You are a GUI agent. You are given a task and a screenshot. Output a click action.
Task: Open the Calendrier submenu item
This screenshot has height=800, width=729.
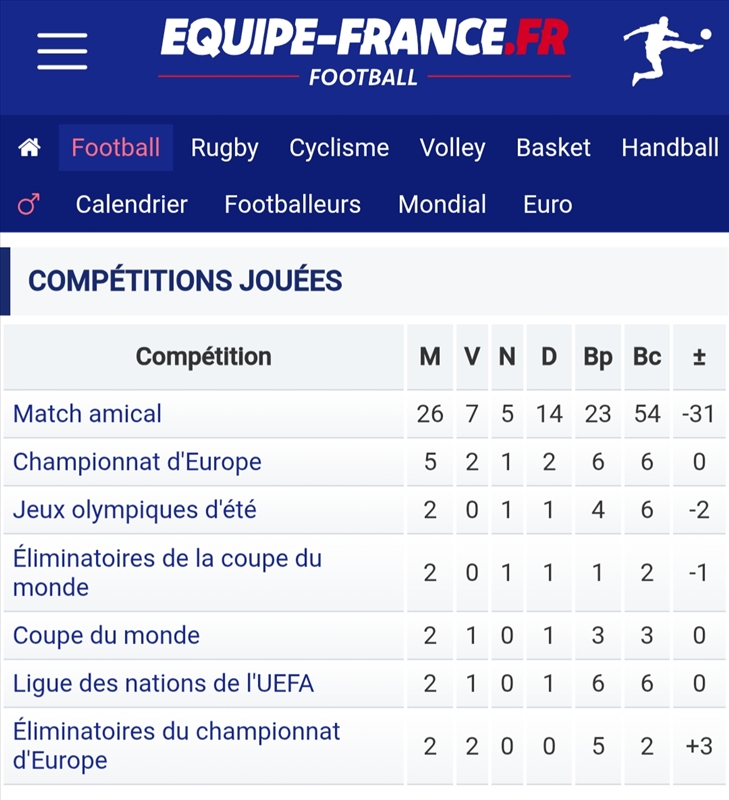tap(132, 205)
